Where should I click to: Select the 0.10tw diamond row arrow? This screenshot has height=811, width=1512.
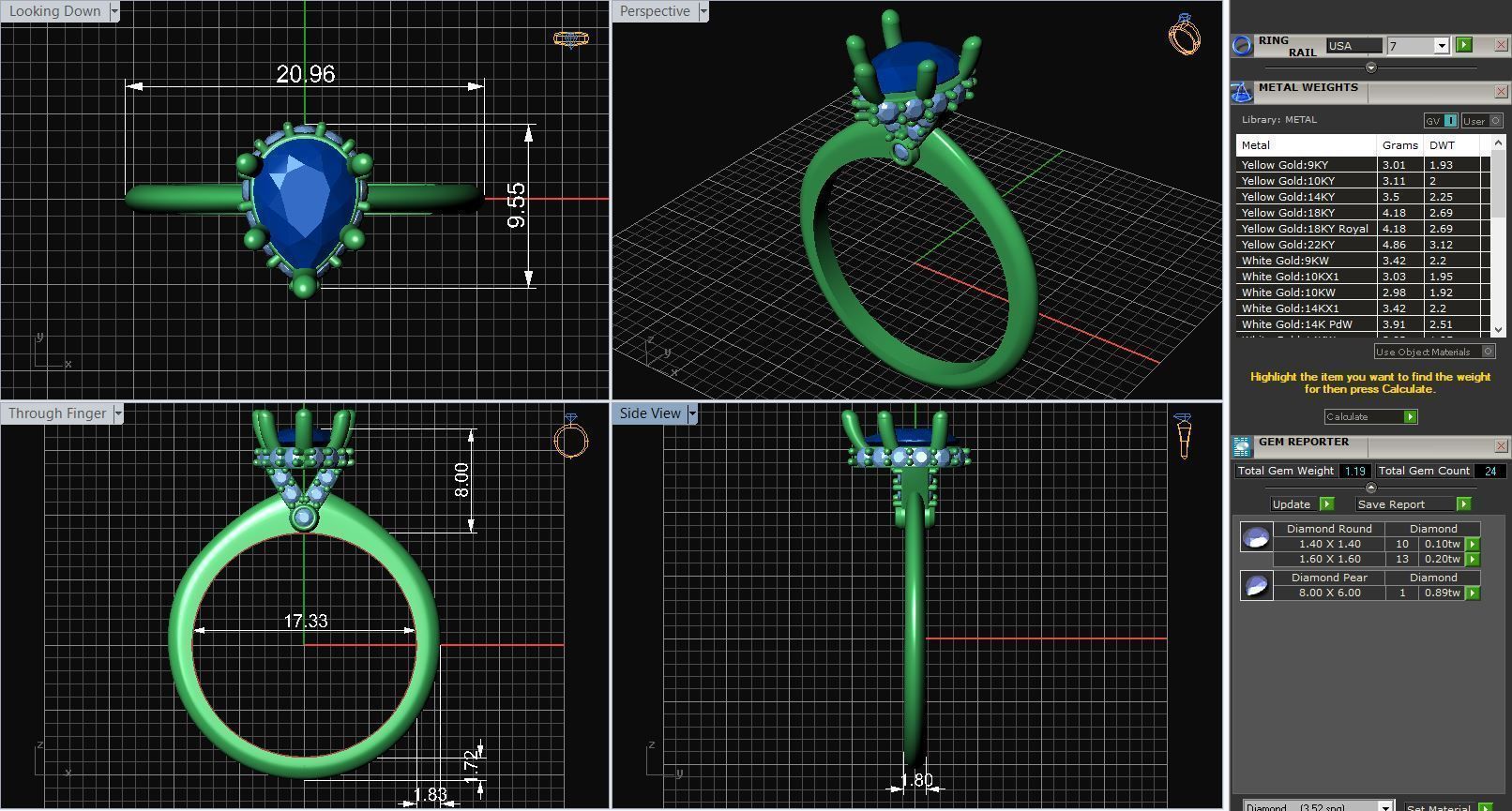click(x=1473, y=545)
